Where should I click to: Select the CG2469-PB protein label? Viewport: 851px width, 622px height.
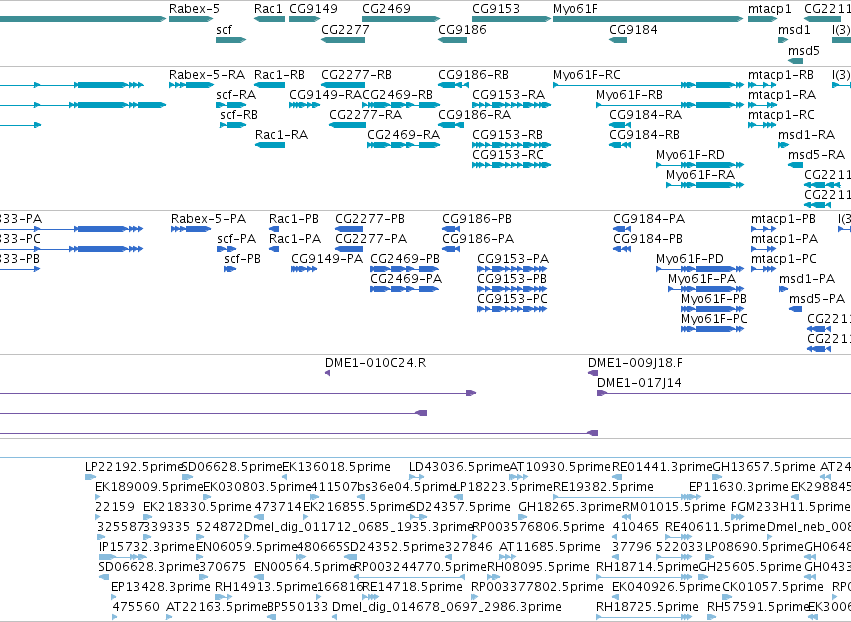coord(405,259)
